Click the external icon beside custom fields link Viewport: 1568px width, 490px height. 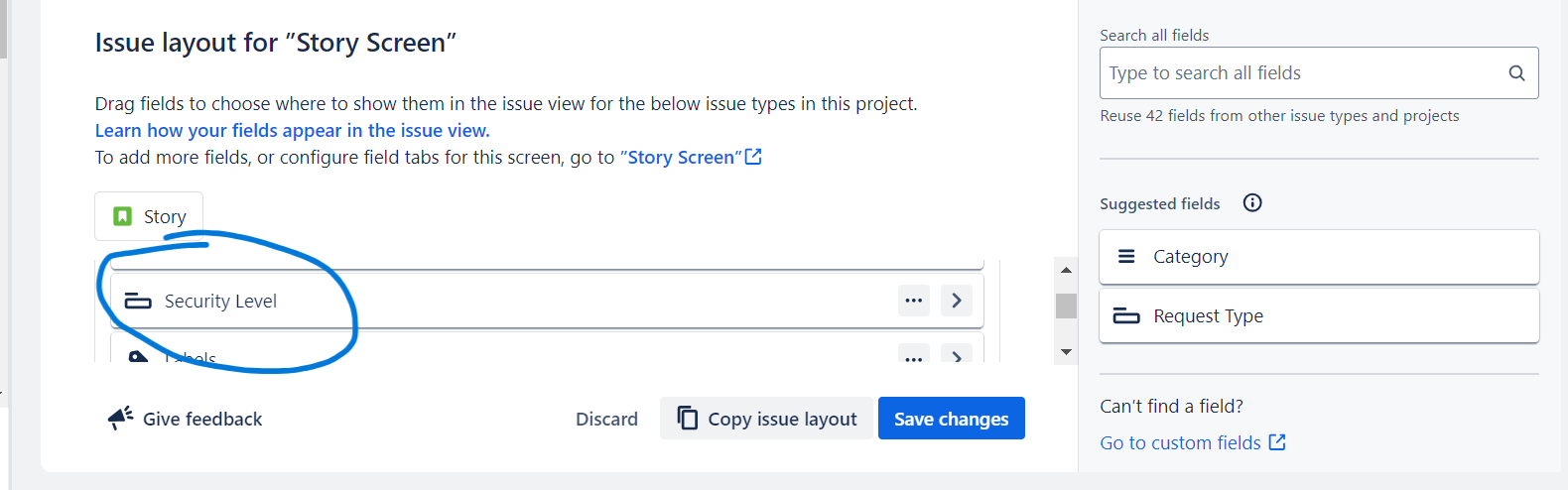pyautogui.click(x=1277, y=442)
